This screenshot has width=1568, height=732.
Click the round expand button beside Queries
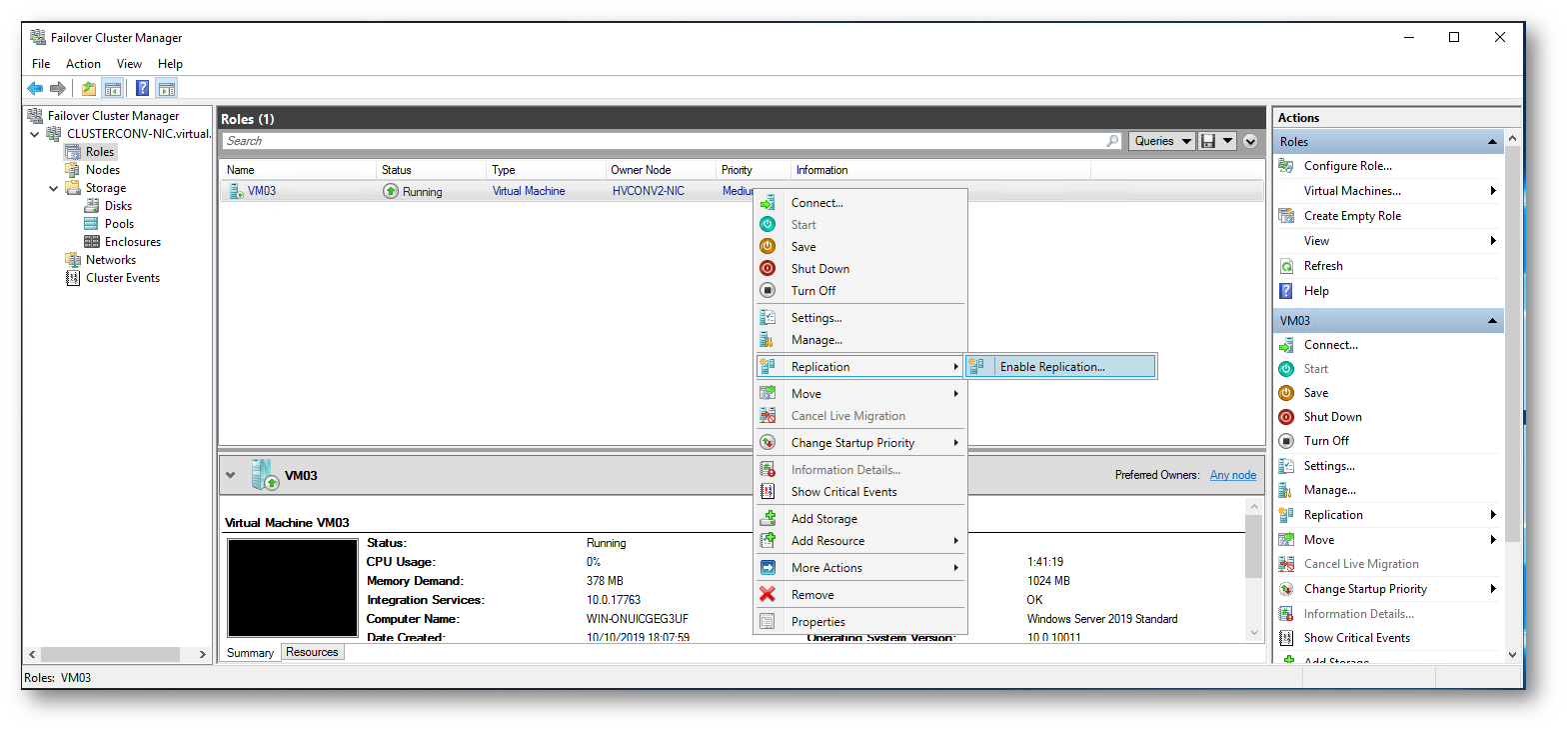click(x=1250, y=141)
